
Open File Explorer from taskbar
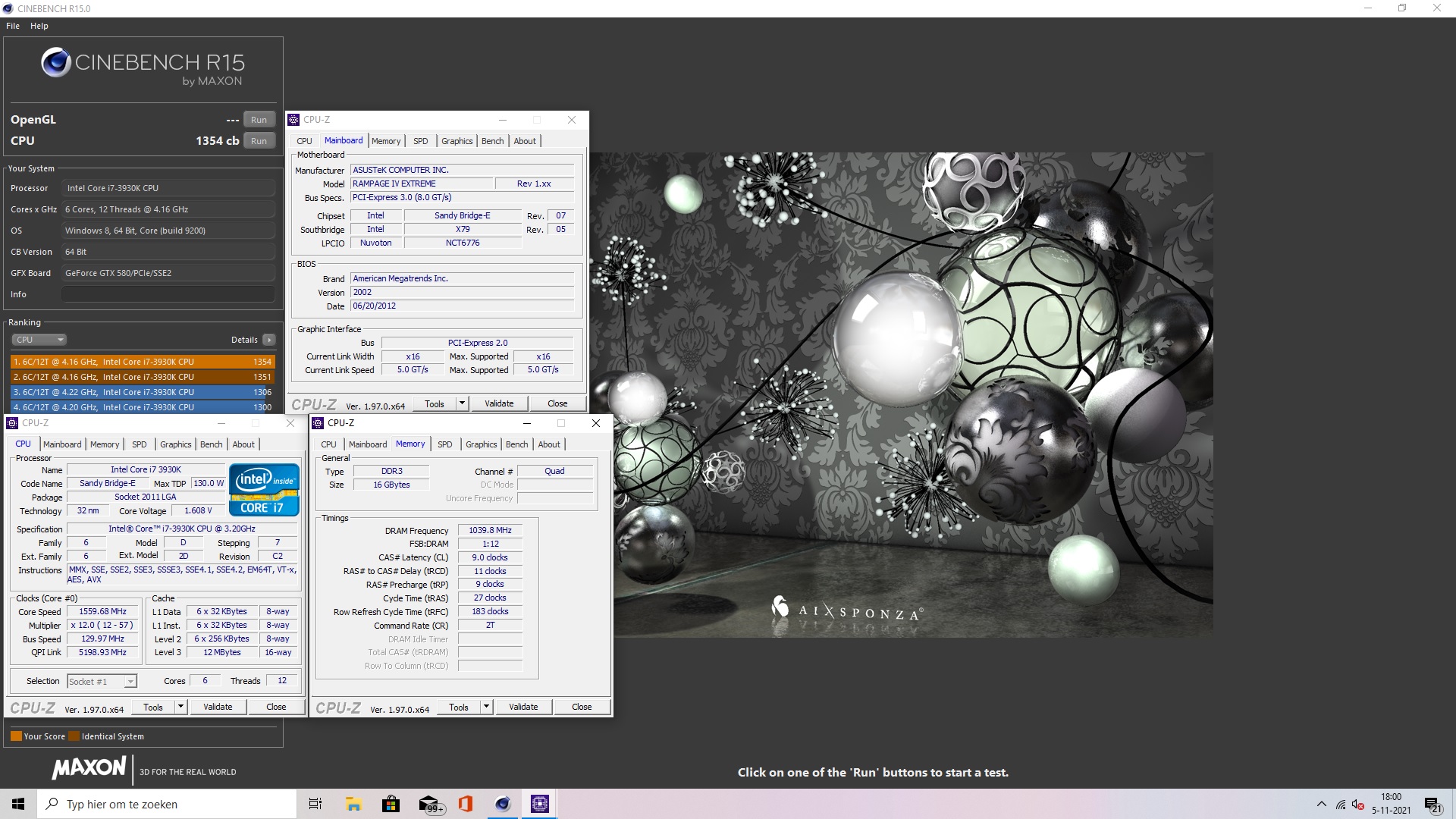point(353,804)
